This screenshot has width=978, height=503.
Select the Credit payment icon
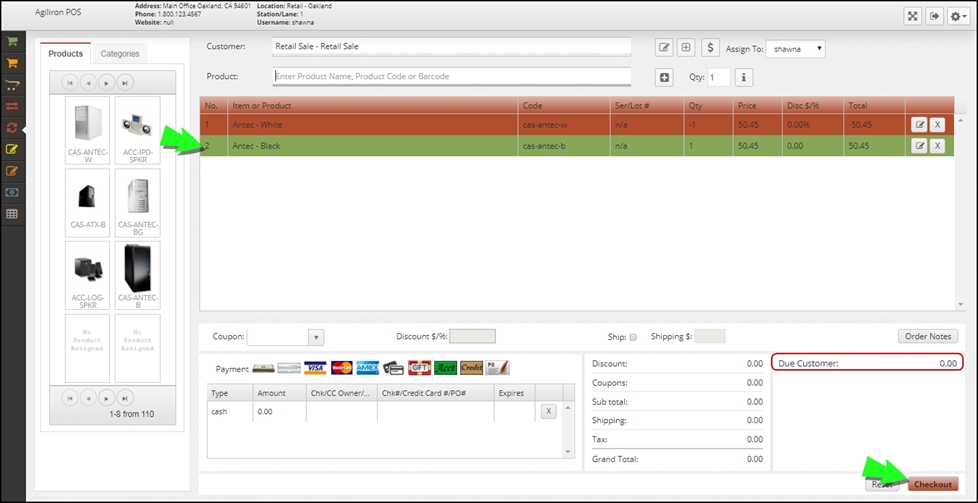472,368
